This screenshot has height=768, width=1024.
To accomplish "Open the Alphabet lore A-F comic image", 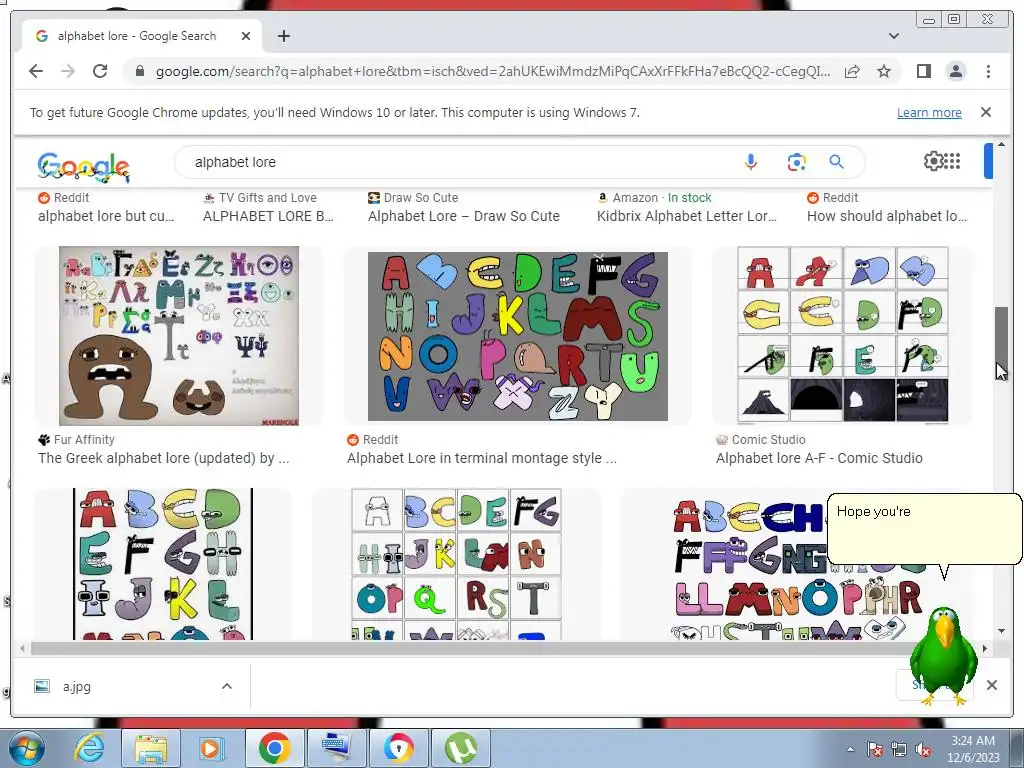I will [842, 336].
